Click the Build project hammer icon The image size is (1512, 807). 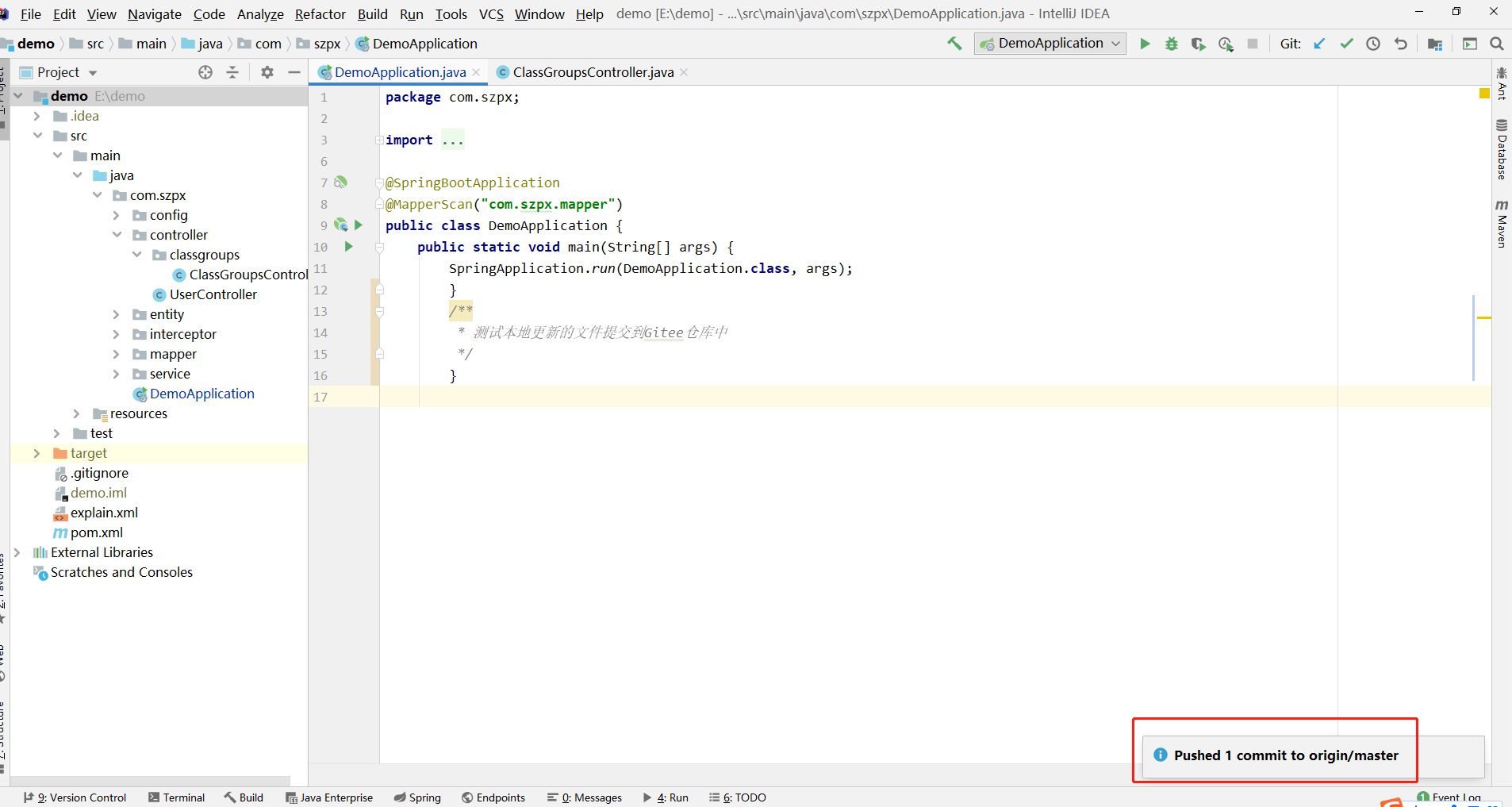coord(954,44)
